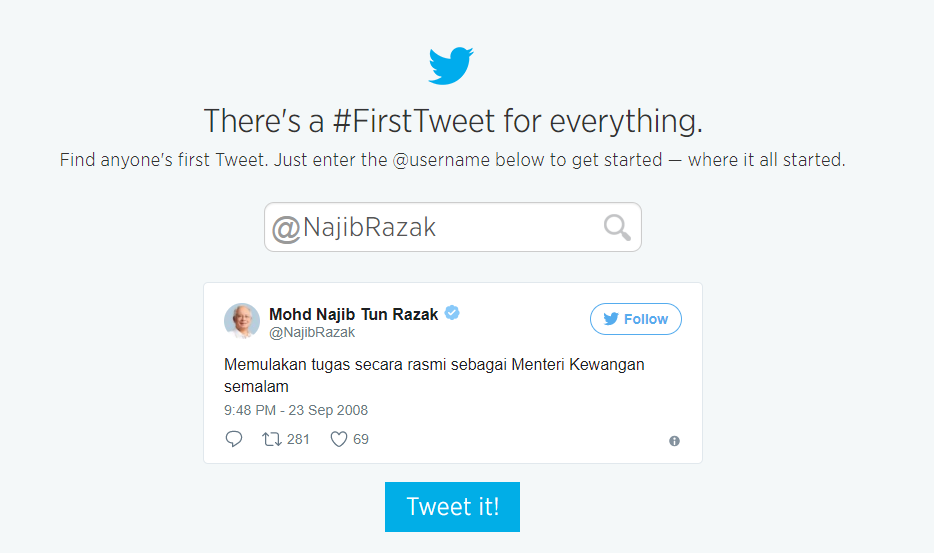Screen dimensions: 934x553
Task: Click the @ symbol in the search box
Action: point(286,229)
